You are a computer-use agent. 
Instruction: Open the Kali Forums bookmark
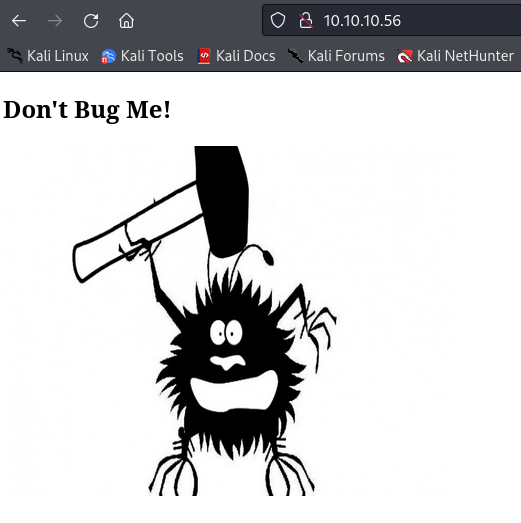[336, 56]
